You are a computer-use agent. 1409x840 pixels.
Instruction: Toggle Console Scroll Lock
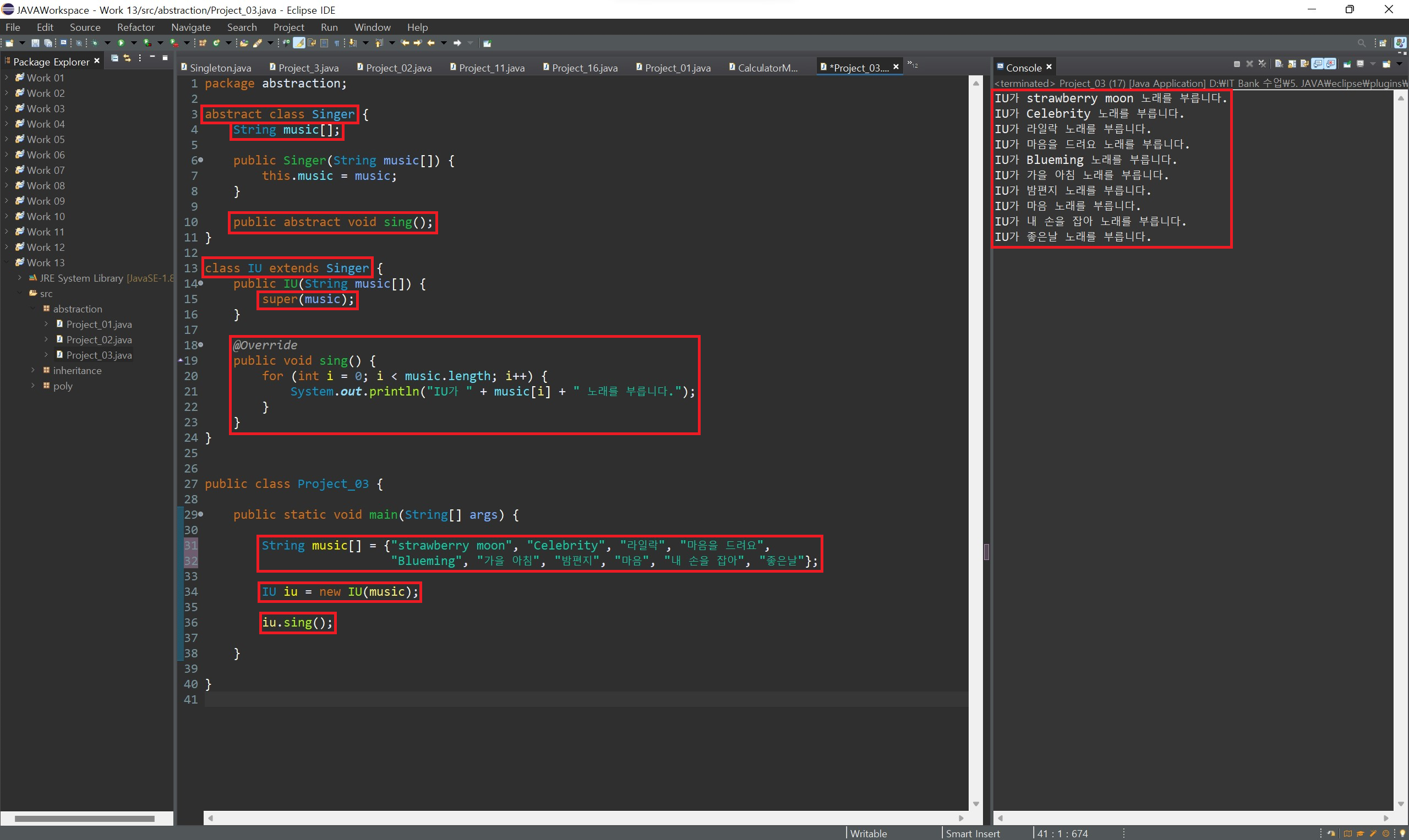(x=1292, y=64)
